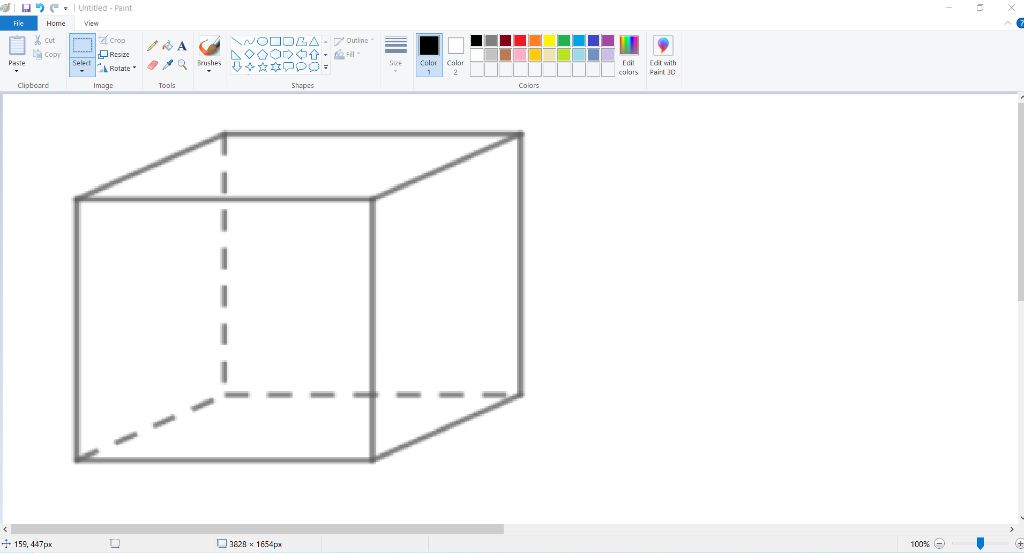The image size is (1024, 553).
Task: Select the Fill with color bucket tool
Action: click(x=167, y=46)
